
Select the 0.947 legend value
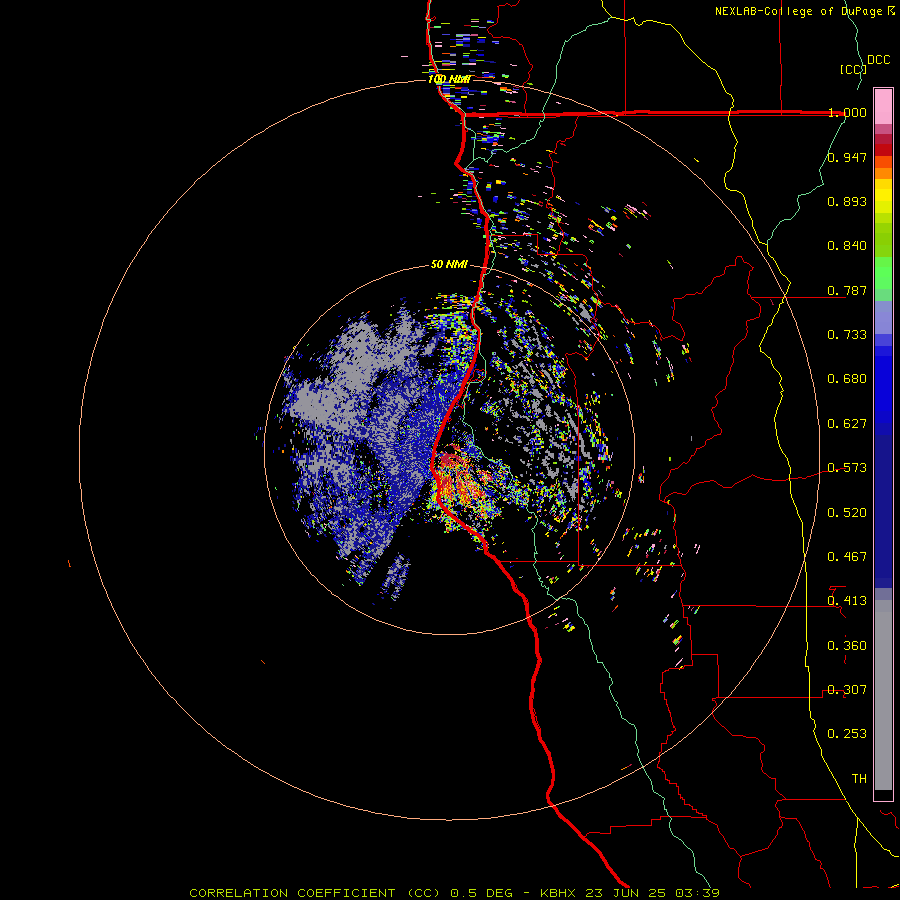coord(847,157)
